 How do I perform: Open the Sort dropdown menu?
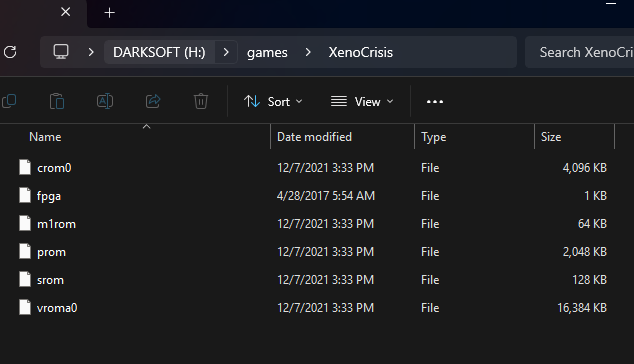click(x=273, y=102)
